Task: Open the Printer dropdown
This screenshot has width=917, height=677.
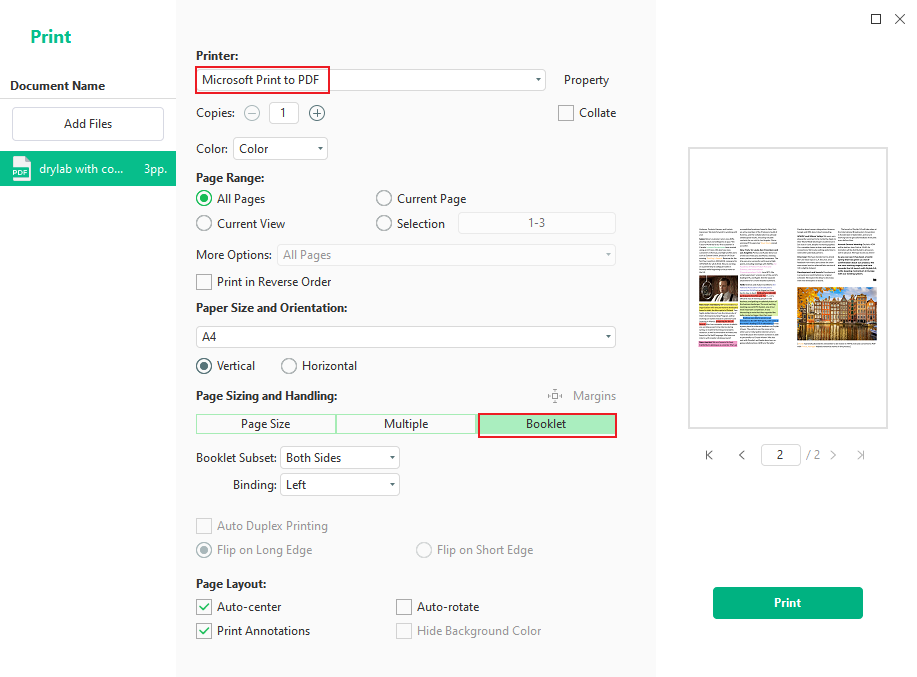Action: coord(537,80)
